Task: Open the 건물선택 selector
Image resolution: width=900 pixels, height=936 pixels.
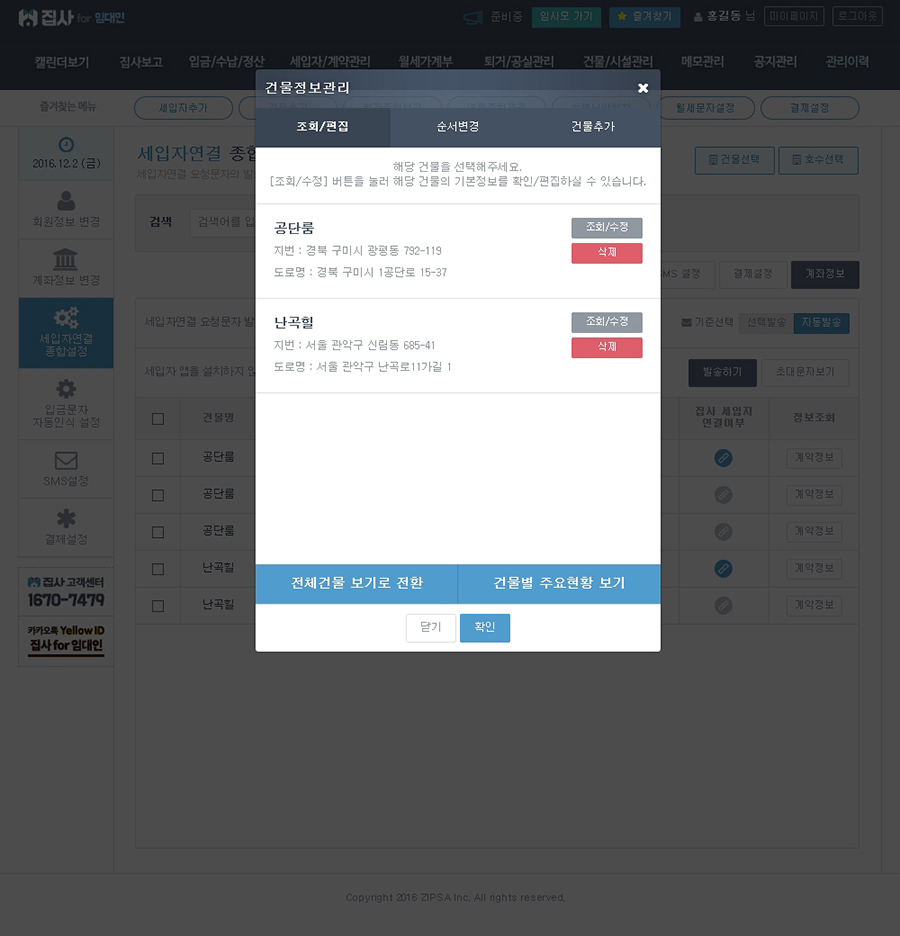Action: coord(734,160)
